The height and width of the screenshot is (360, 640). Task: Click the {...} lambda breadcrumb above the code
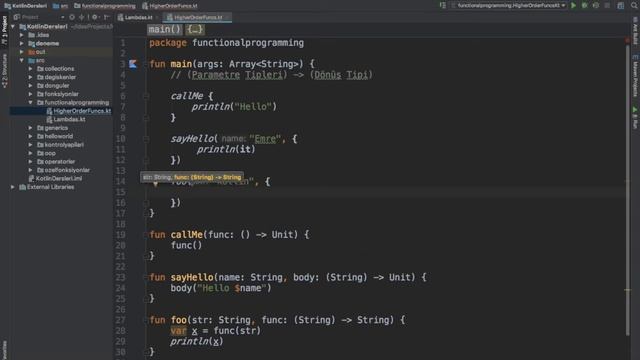click(x=195, y=29)
